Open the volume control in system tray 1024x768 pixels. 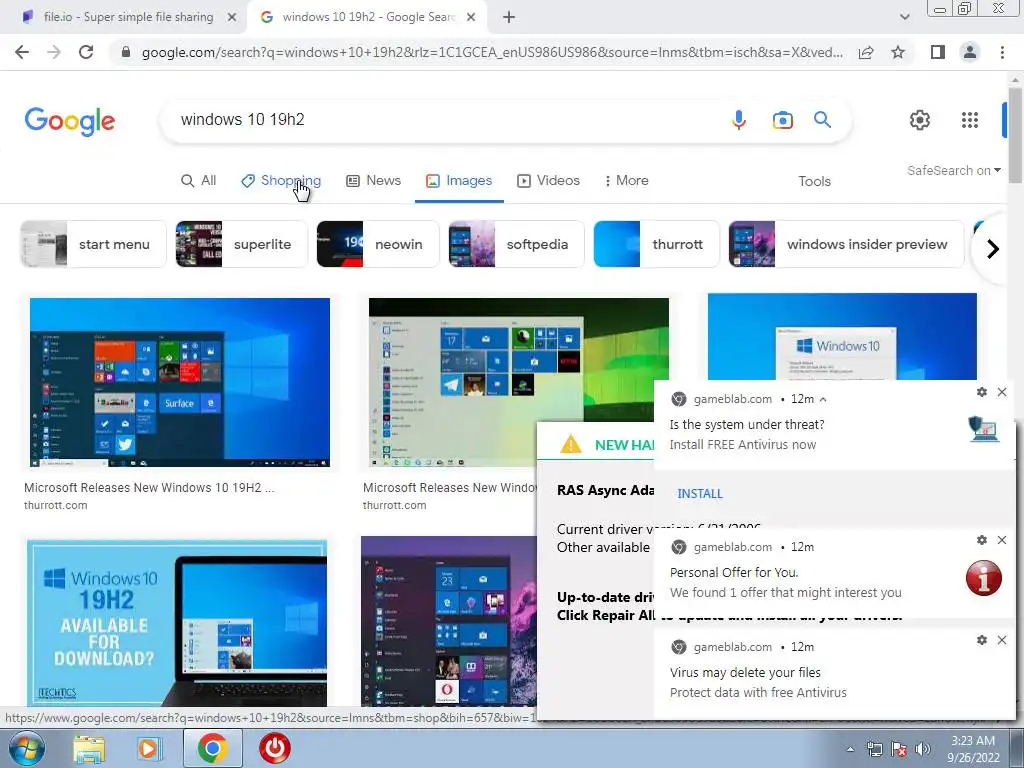click(x=923, y=749)
